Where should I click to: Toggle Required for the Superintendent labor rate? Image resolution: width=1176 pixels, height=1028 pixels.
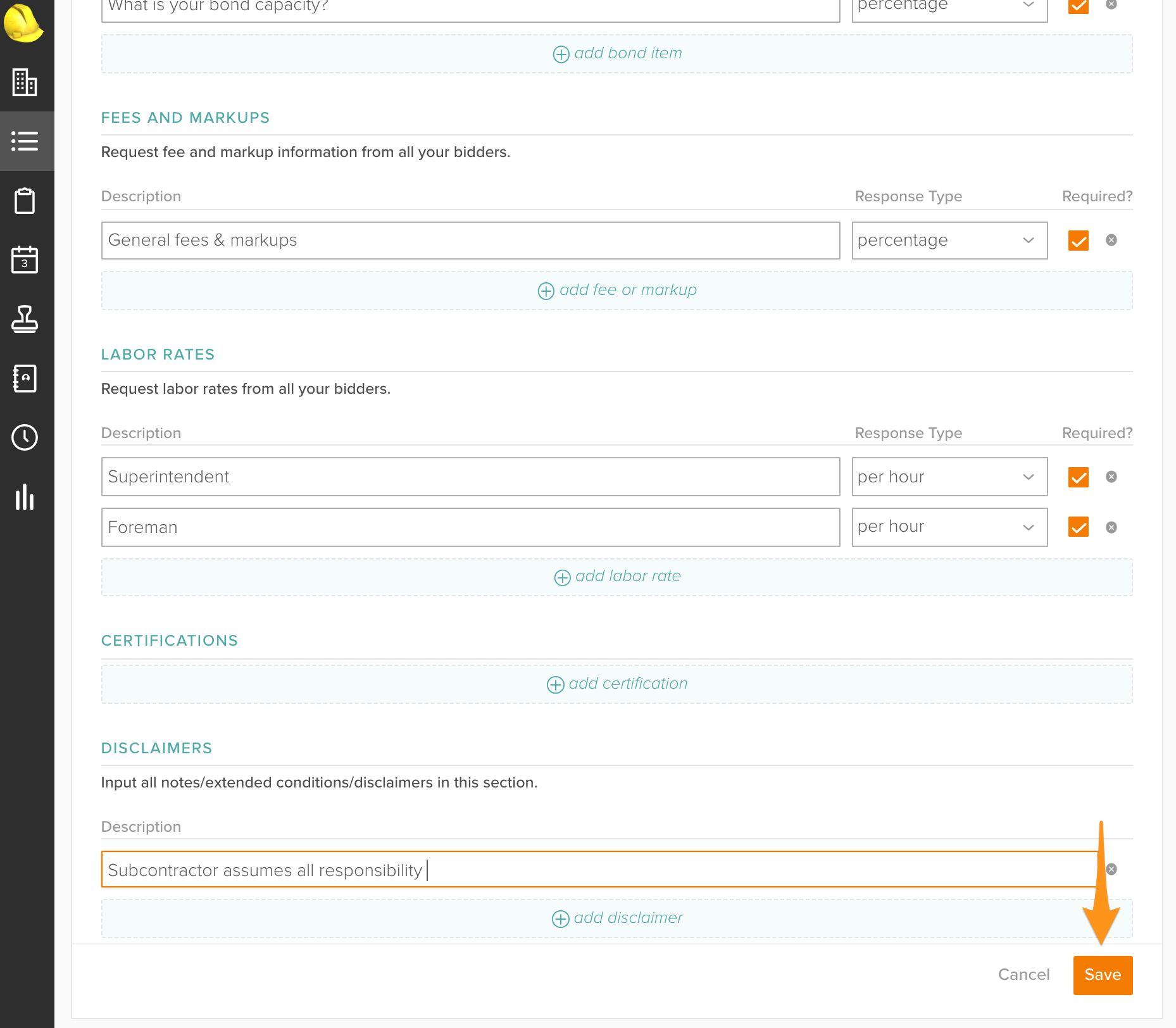click(1078, 477)
